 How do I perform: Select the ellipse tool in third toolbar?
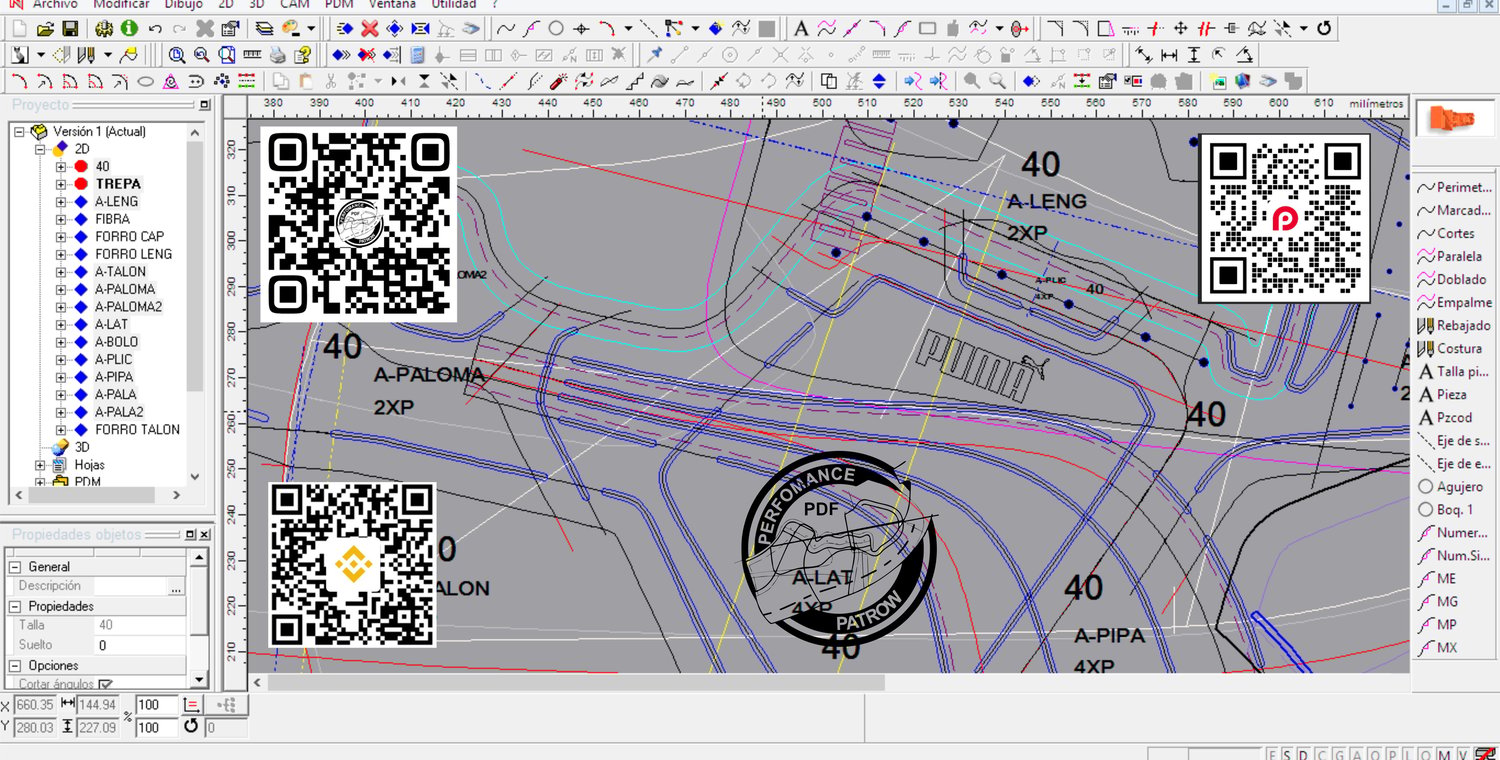click(145, 81)
